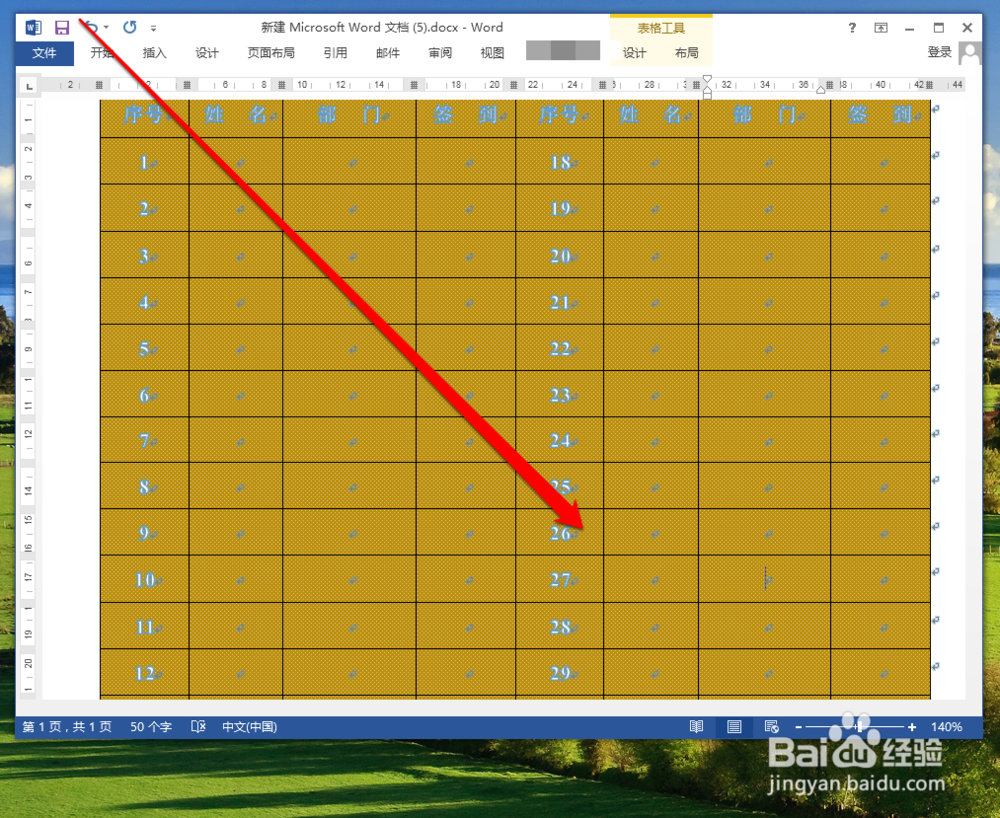Click the zoom slider handle
Image resolution: width=1000 pixels, height=818 pixels.
click(x=860, y=727)
